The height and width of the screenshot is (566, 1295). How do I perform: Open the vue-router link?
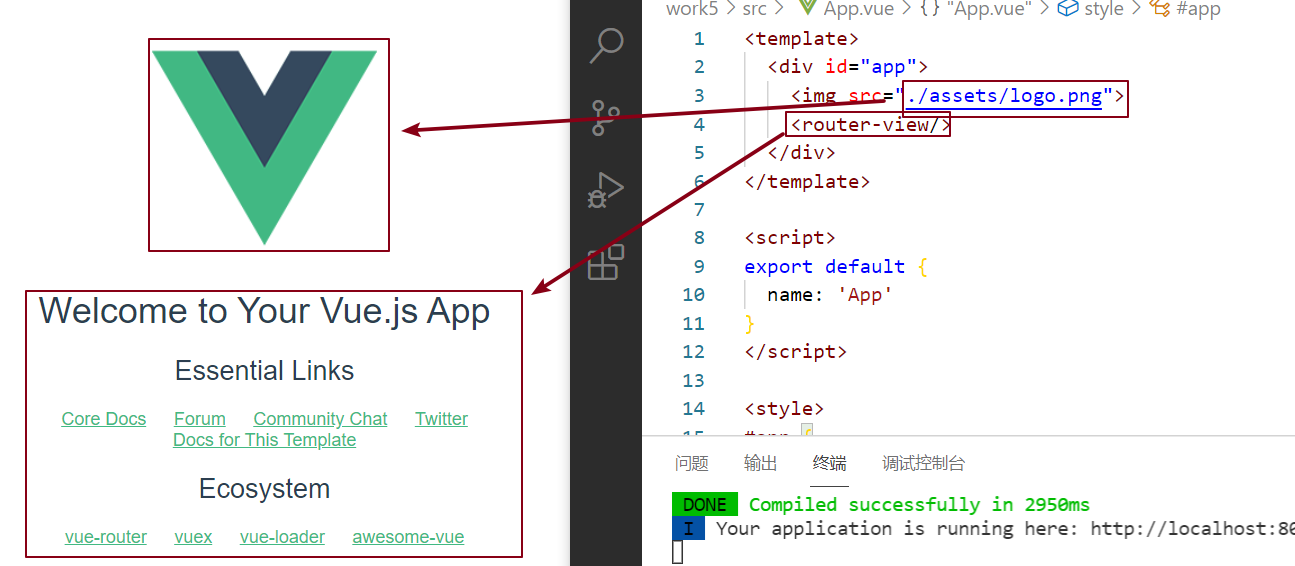point(106,537)
